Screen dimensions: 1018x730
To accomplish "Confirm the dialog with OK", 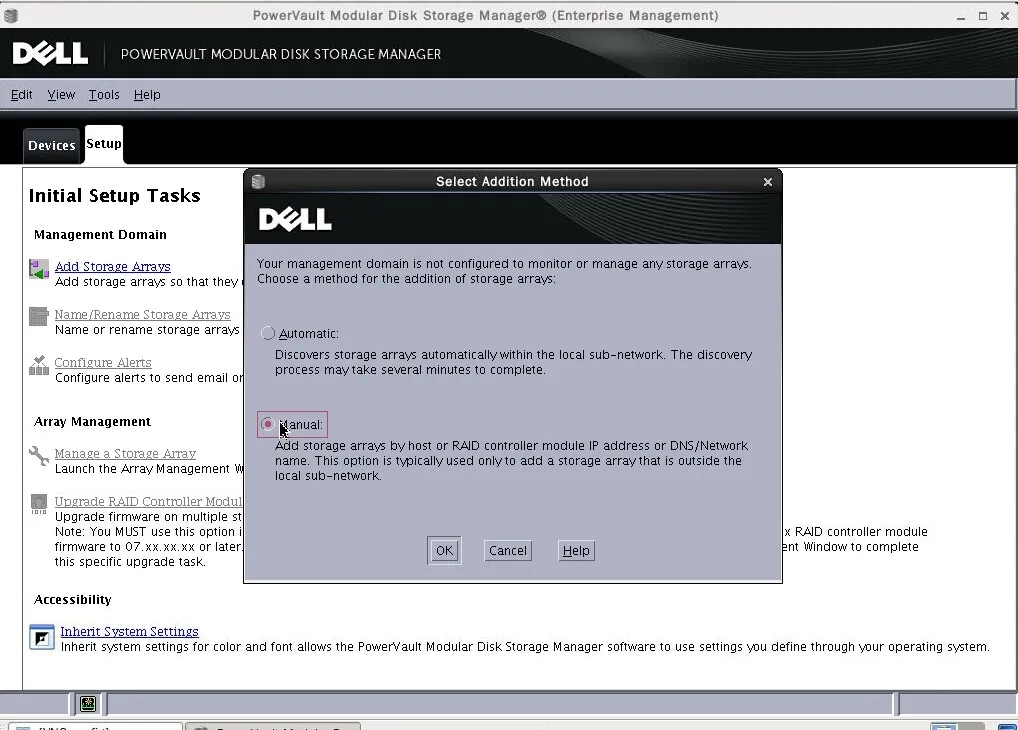I will 444,551.
